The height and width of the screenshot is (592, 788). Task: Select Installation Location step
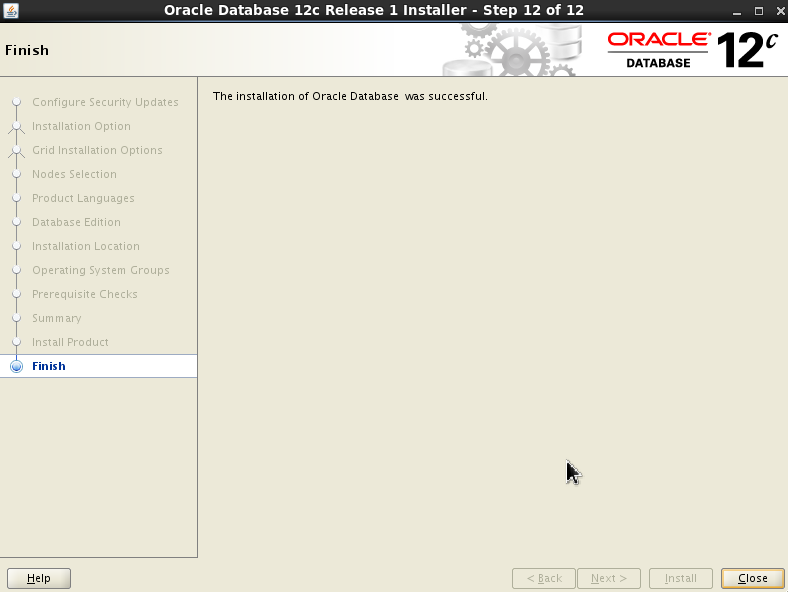point(86,246)
